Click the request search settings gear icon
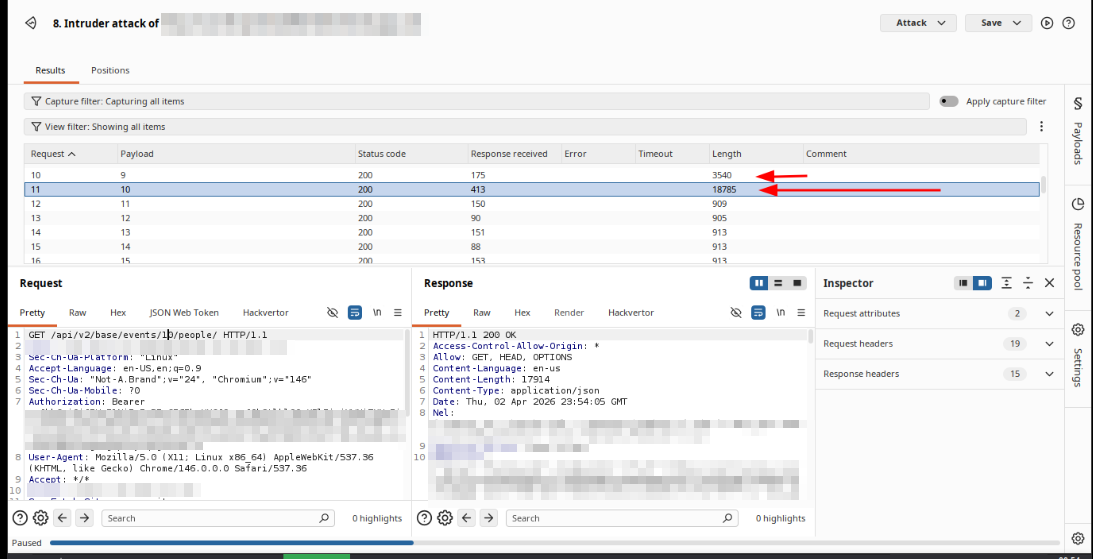 click(40, 518)
